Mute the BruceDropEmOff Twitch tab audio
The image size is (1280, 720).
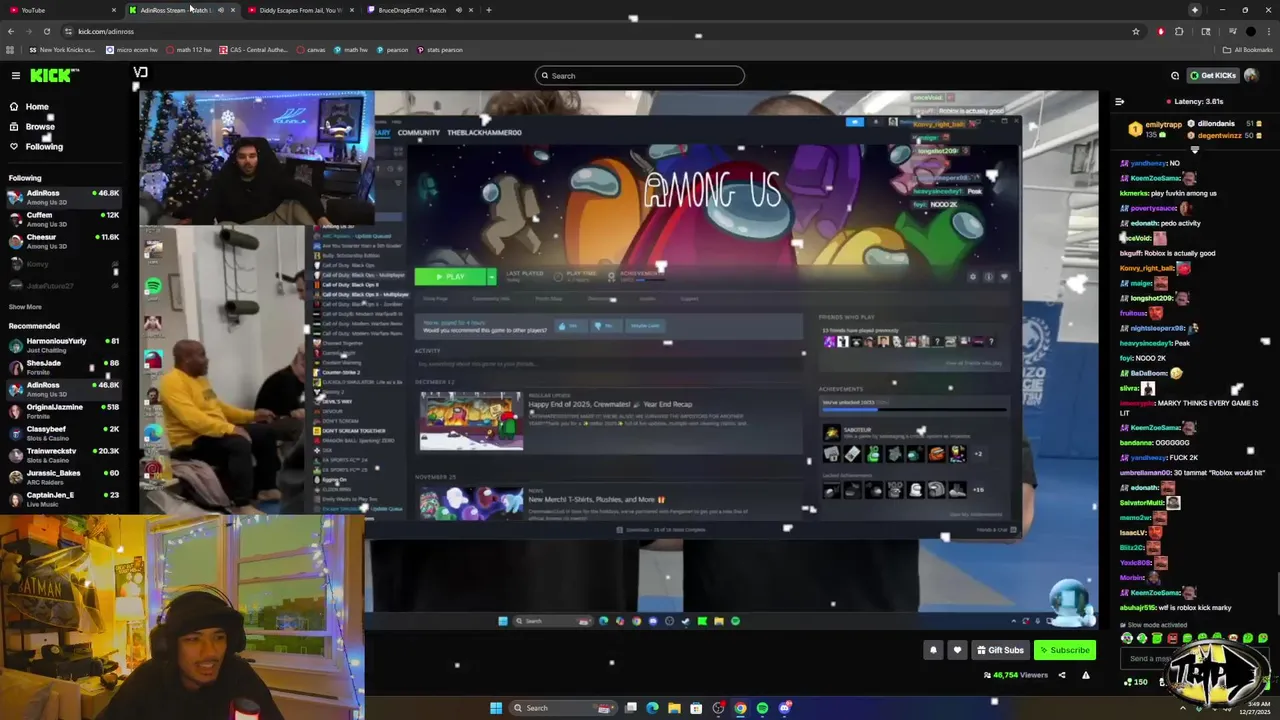pos(458,10)
